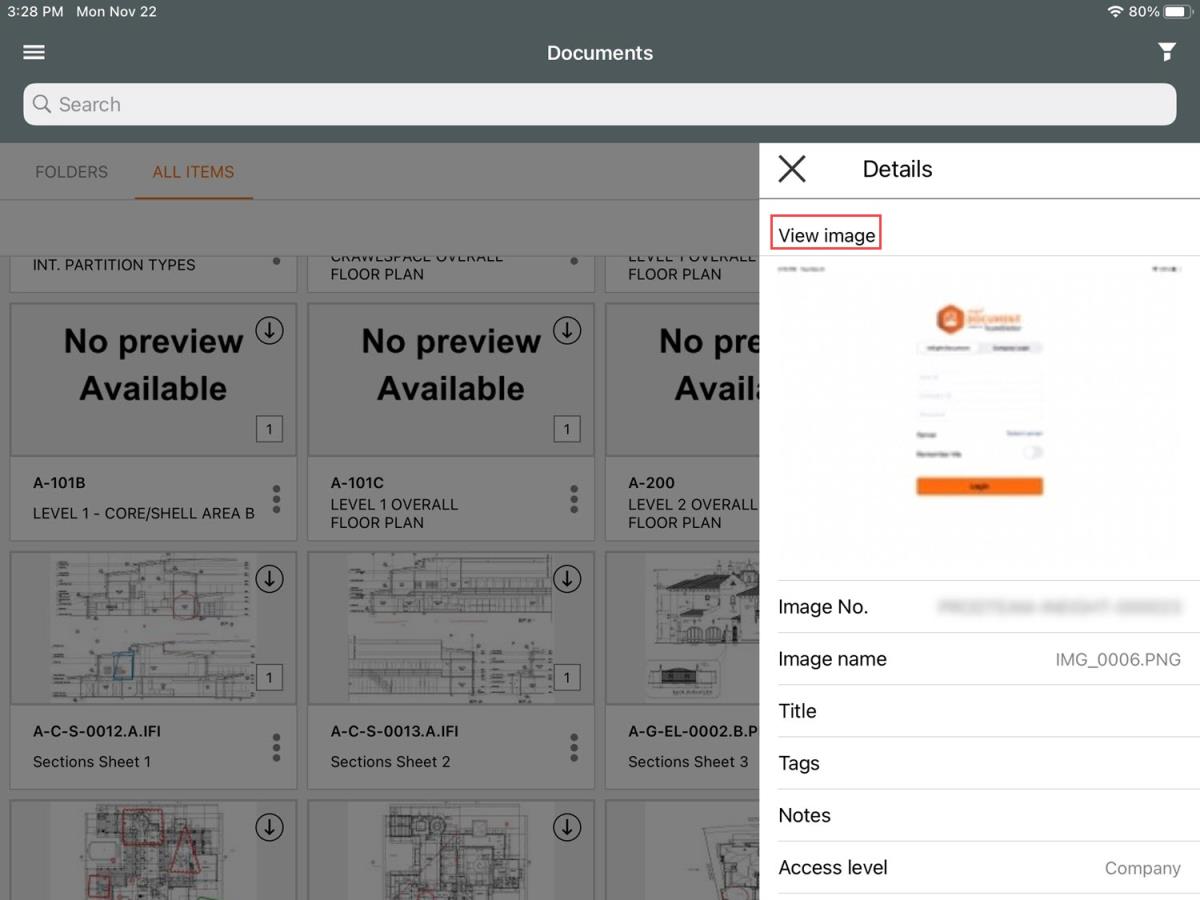Viewport: 1200px width, 900px height.
Task: Open the filter funnel icon
Action: click(x=1166, y=52)
